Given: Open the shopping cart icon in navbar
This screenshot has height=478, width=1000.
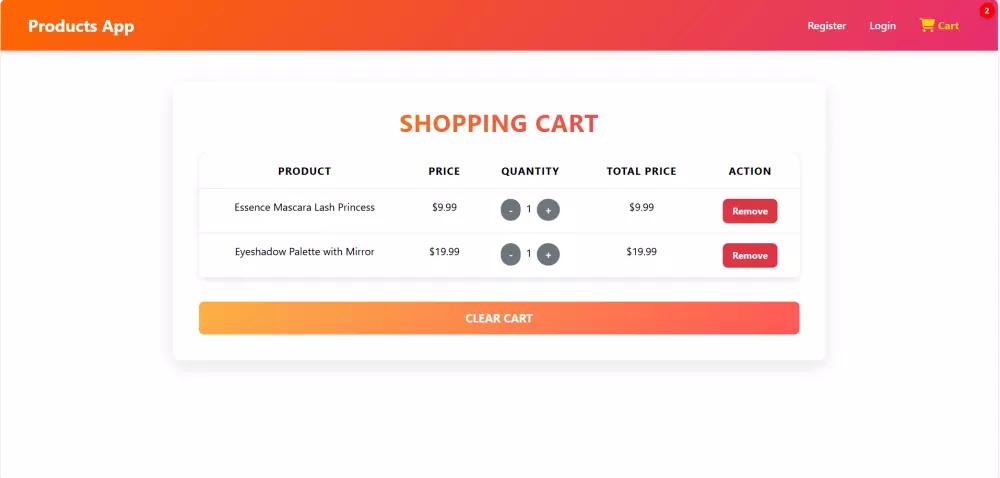Looking at the screenshot, I should 927,25.
